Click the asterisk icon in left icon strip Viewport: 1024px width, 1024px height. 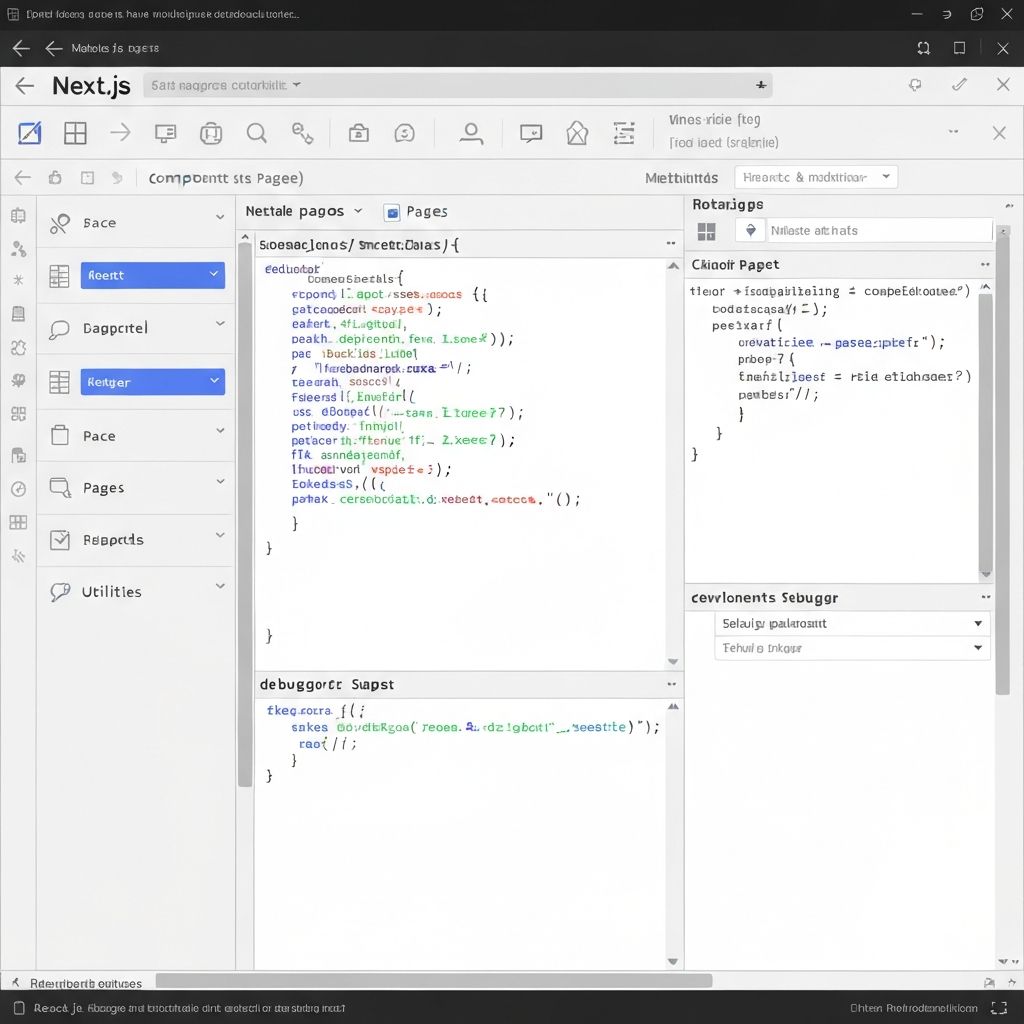coord(18,280)
